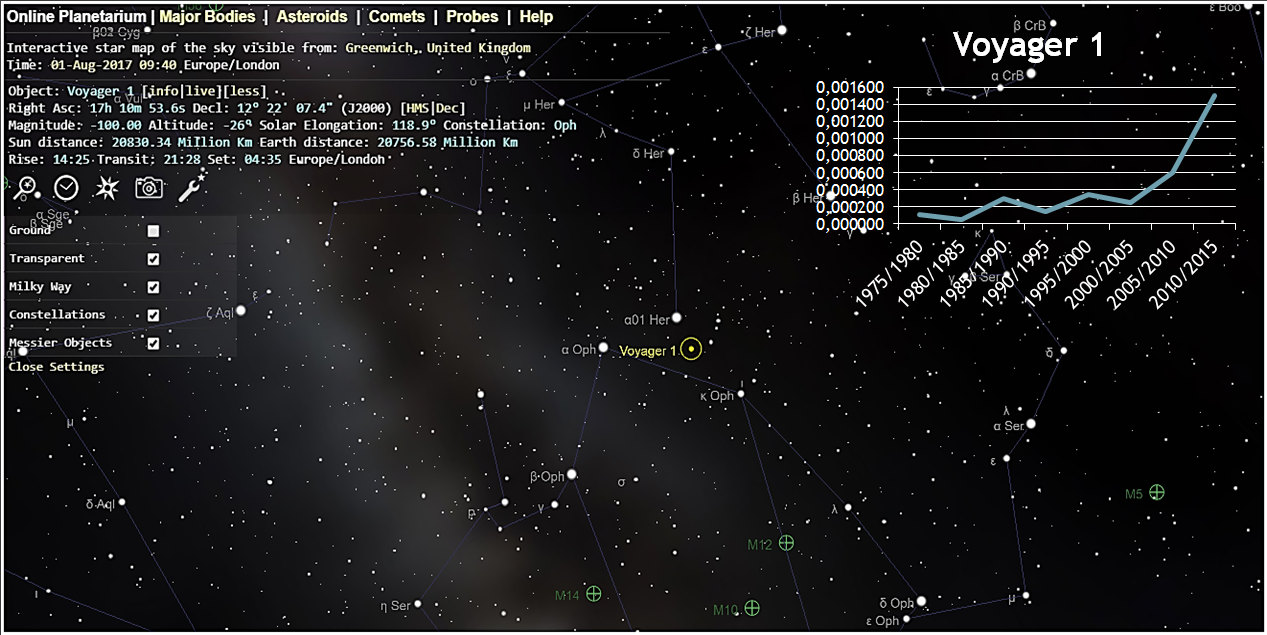Click the α01 Her star

click(x=677, y=318)
